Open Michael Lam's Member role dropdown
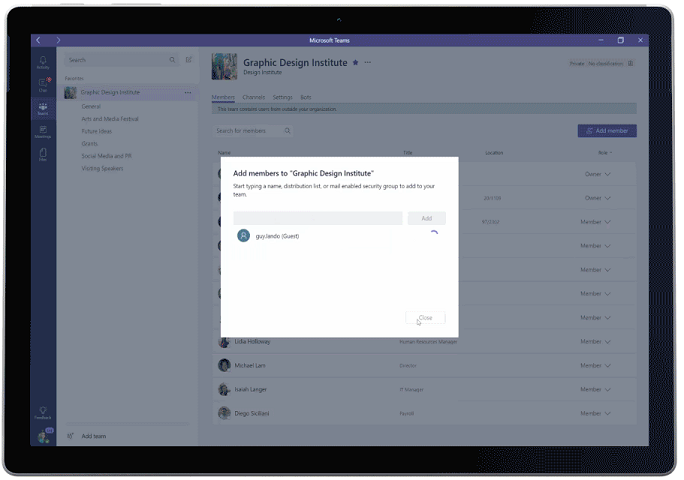684x480 pixels. (x=595, y=365)
